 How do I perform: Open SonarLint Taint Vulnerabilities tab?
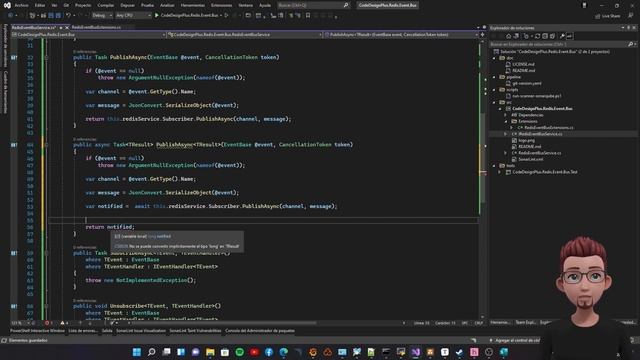point(195,331)
